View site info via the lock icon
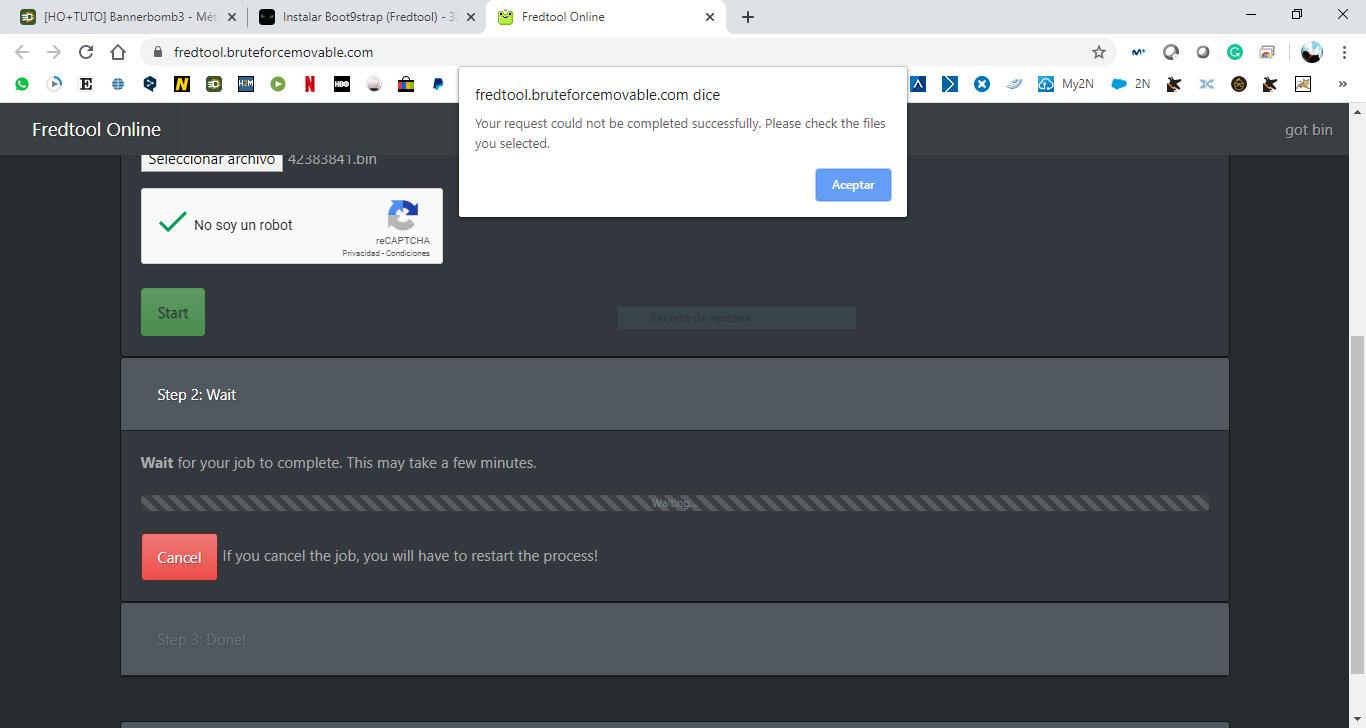This screenshot has height=728, width=1366. pos(157,52)
